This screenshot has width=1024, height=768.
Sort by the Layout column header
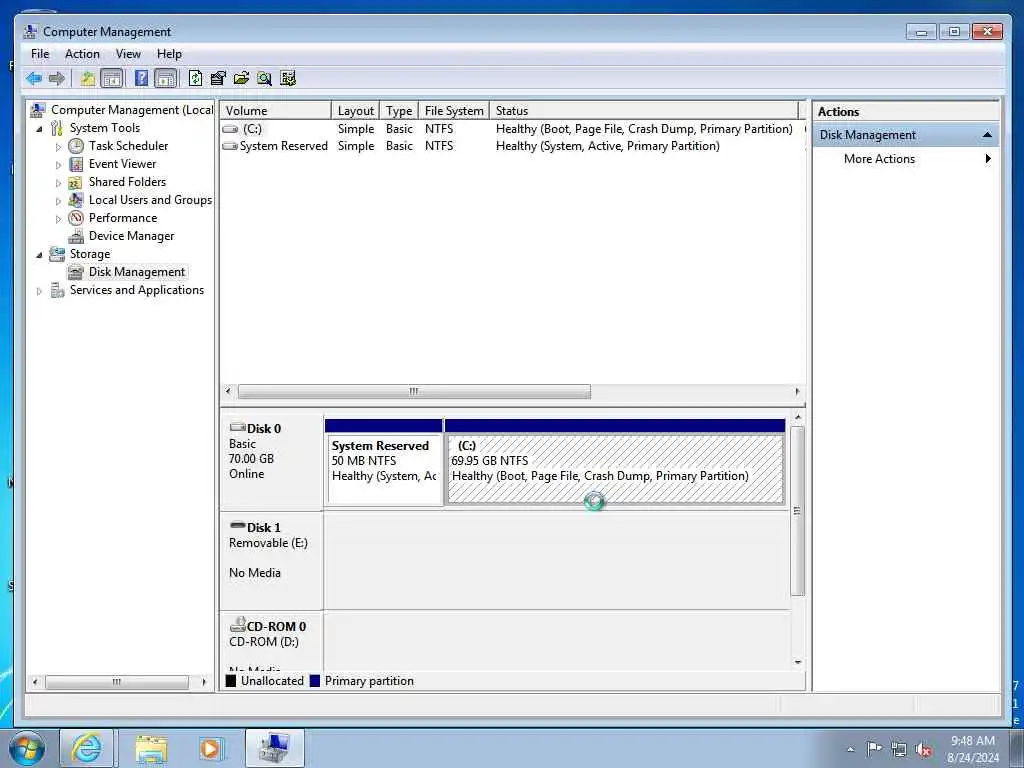355,110
